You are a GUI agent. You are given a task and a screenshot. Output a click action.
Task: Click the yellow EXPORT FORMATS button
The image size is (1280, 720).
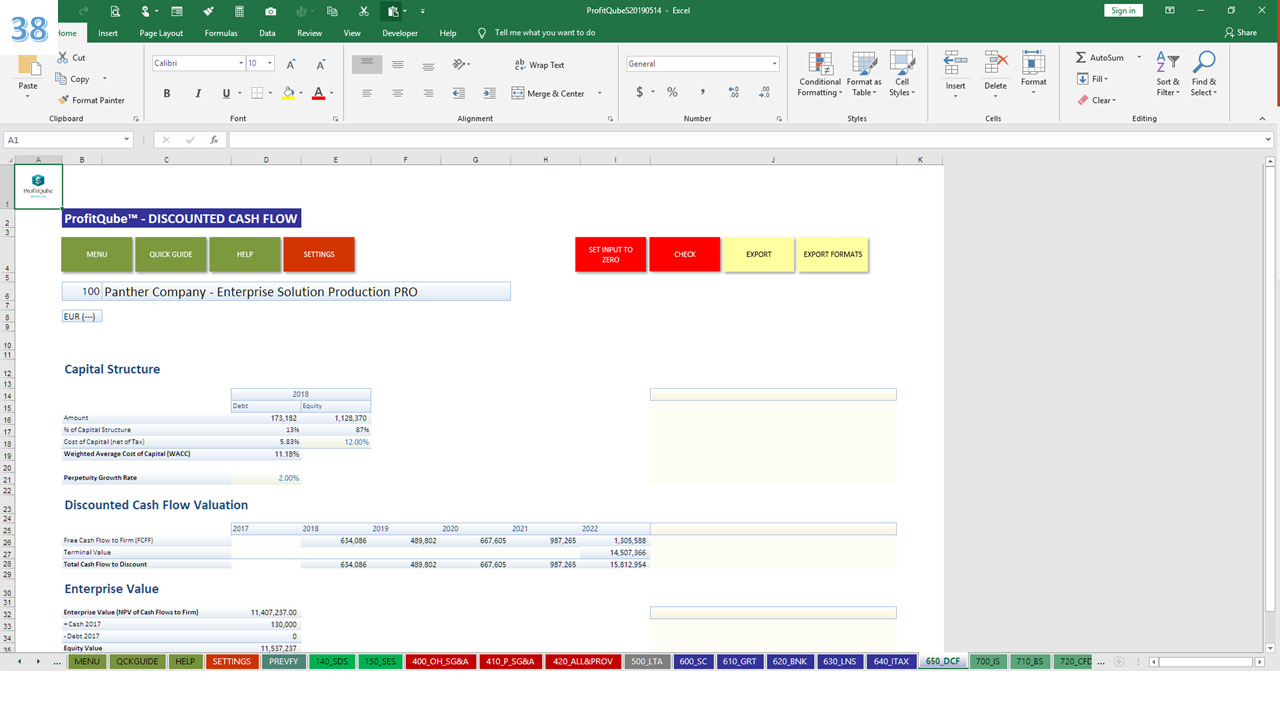(833, 254)
